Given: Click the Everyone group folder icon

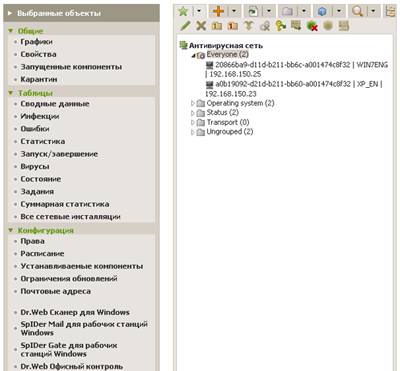Looking at the screenshot, I should click(x=201, y=55).
